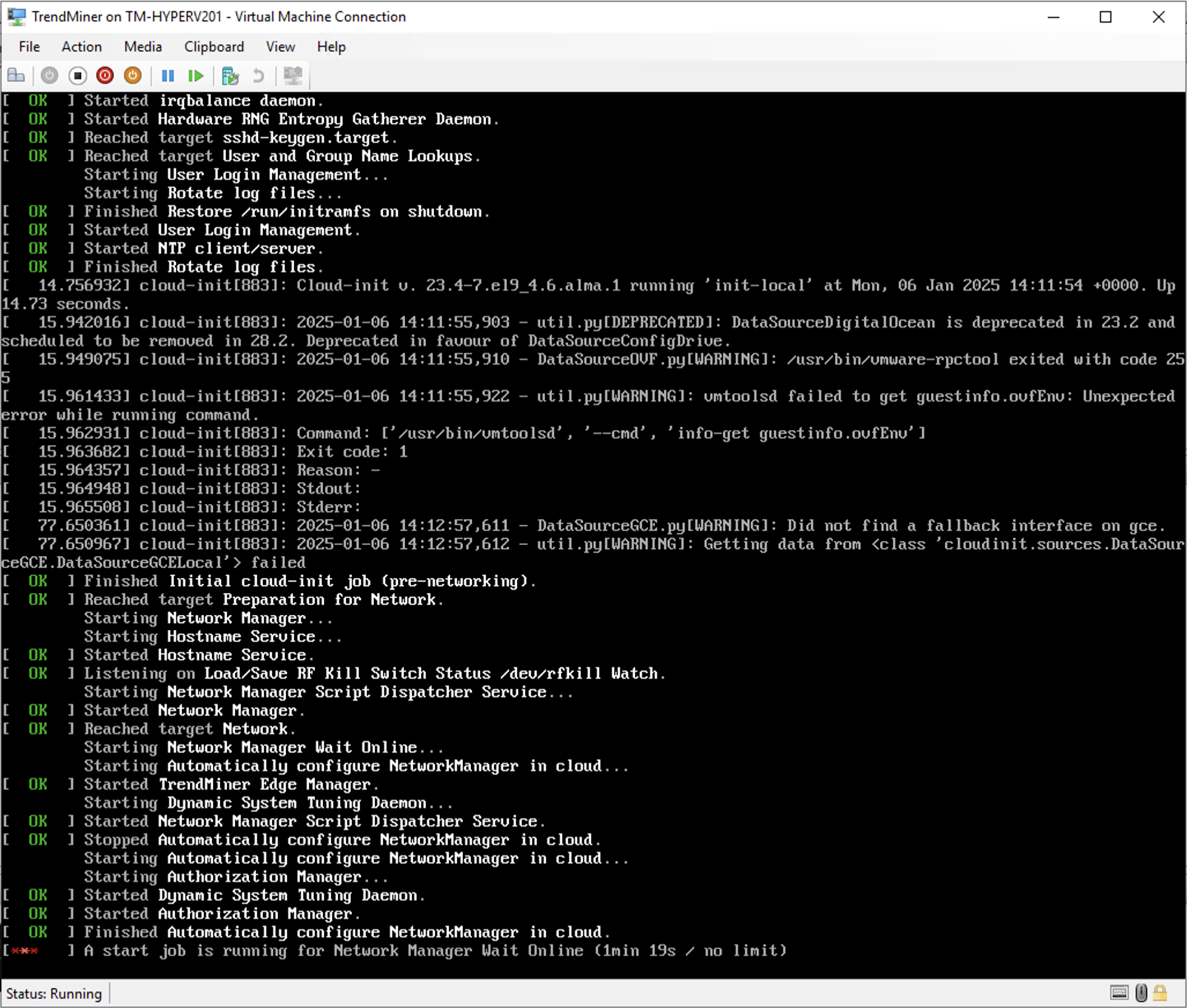Screen dimensions: 1187x1008
Task: Click the security lock icon in status bar
Action: click(1160, 993)
